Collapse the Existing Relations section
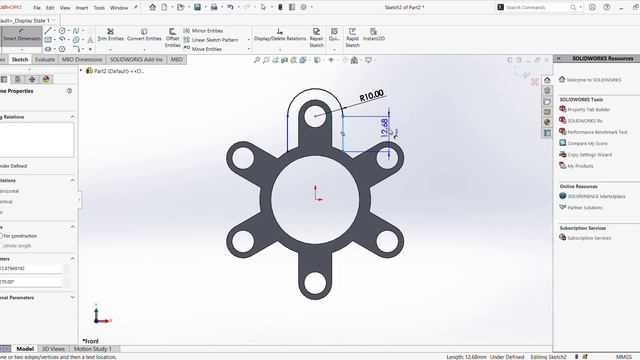 point(72,117)
